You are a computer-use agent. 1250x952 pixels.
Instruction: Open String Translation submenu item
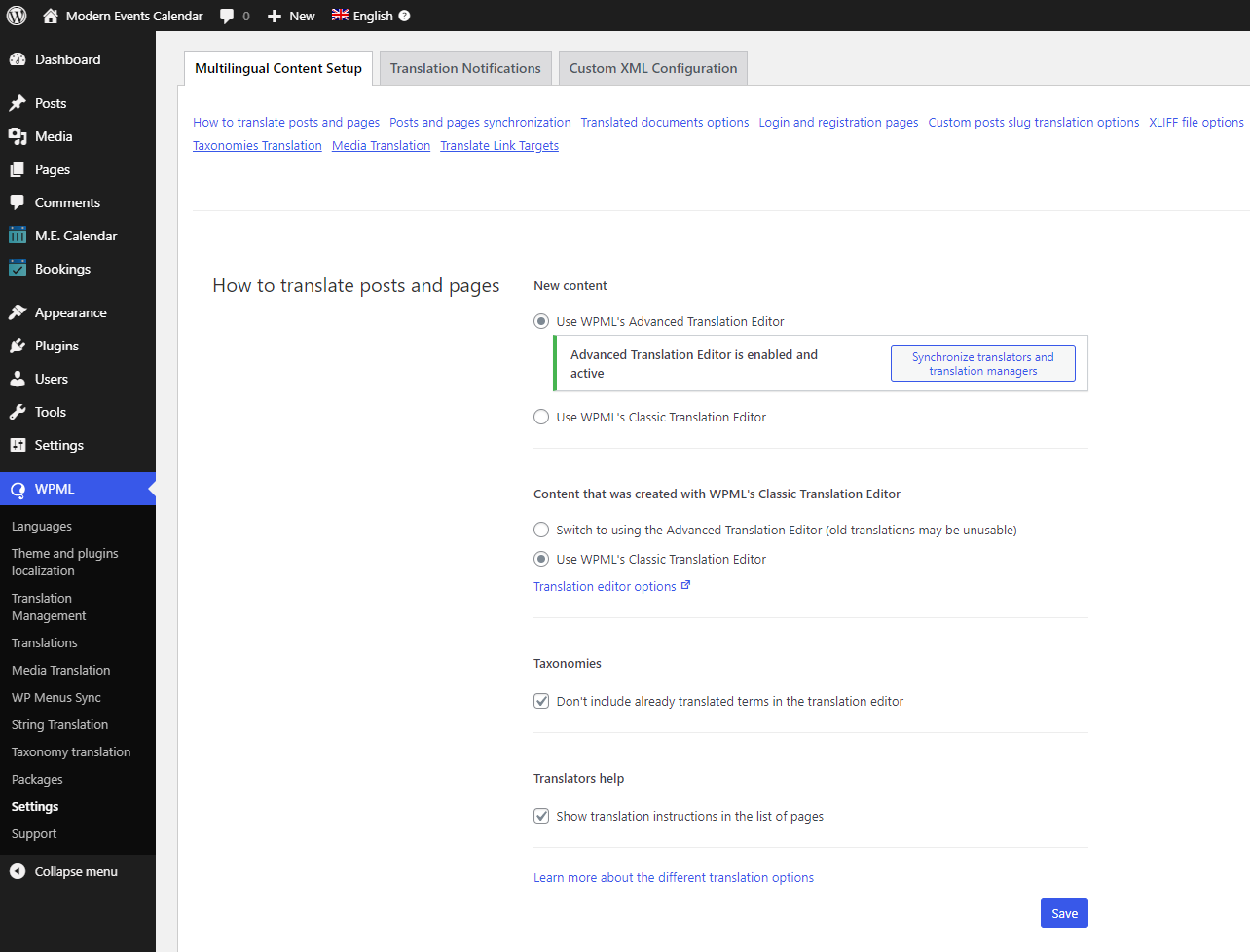tap(59, 725)
